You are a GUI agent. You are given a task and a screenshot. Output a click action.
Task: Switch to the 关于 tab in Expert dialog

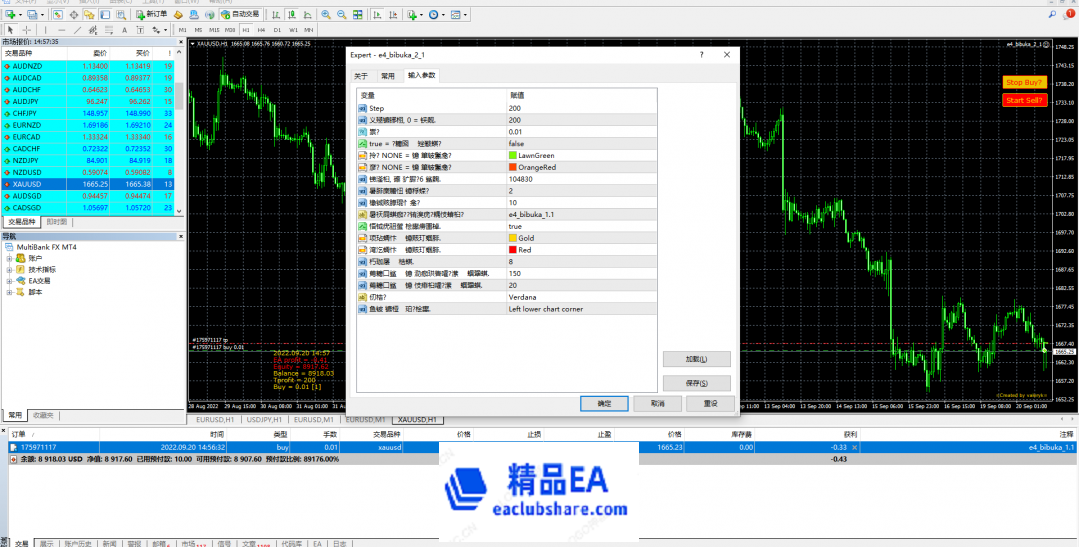point(361,76)
